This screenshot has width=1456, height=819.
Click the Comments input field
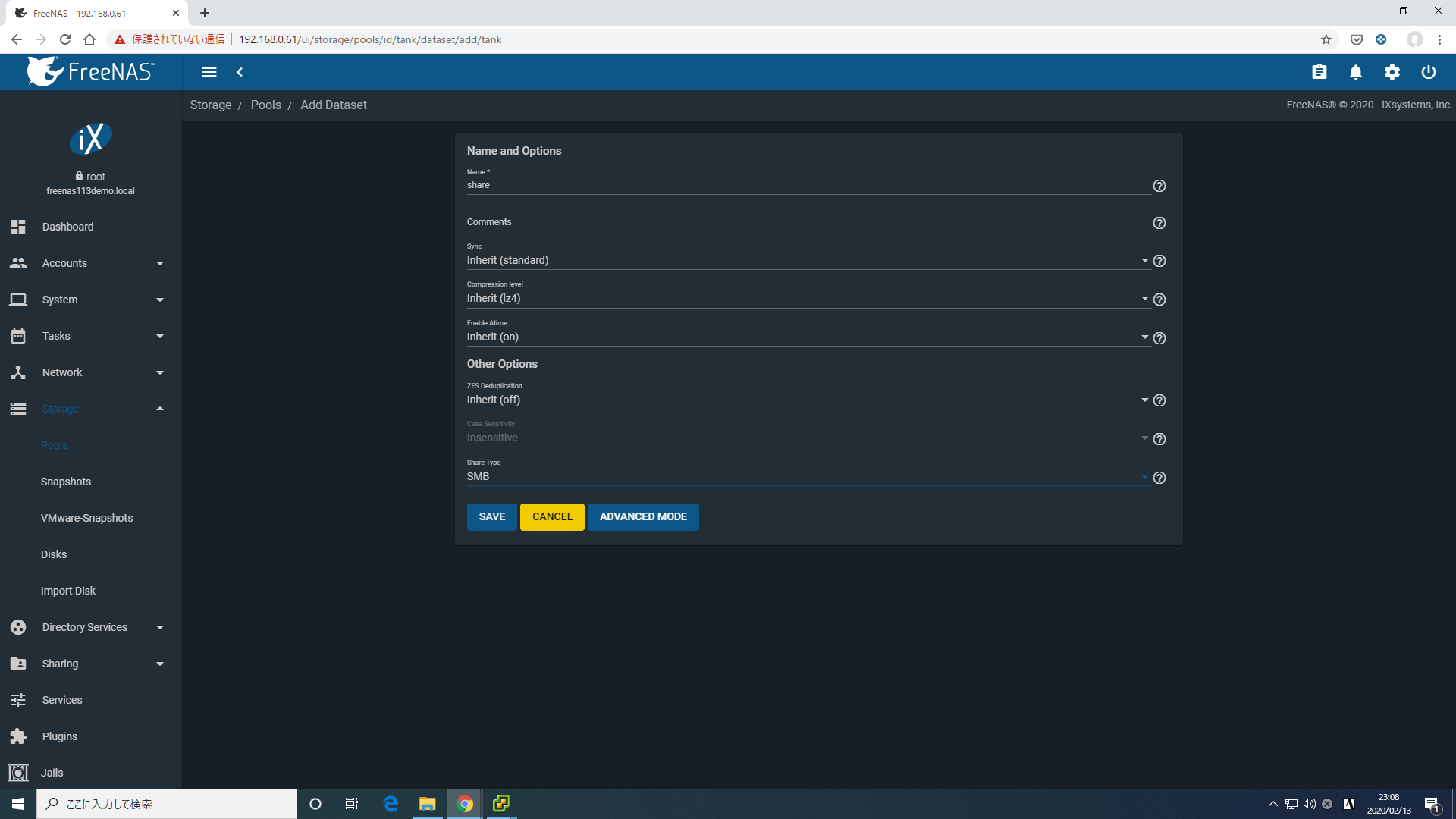pos(808,222)
